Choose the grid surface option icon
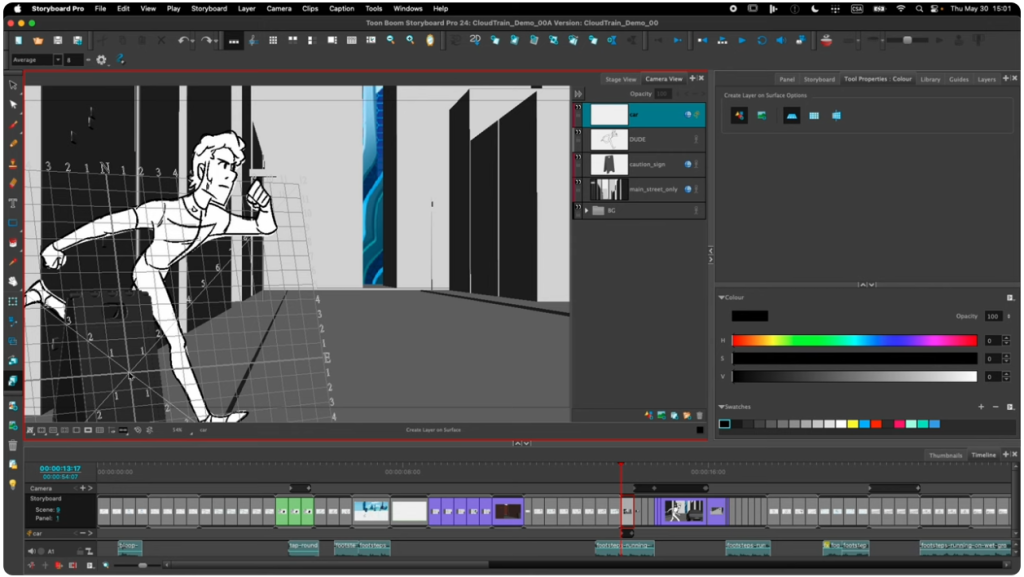 click(814, 116)
